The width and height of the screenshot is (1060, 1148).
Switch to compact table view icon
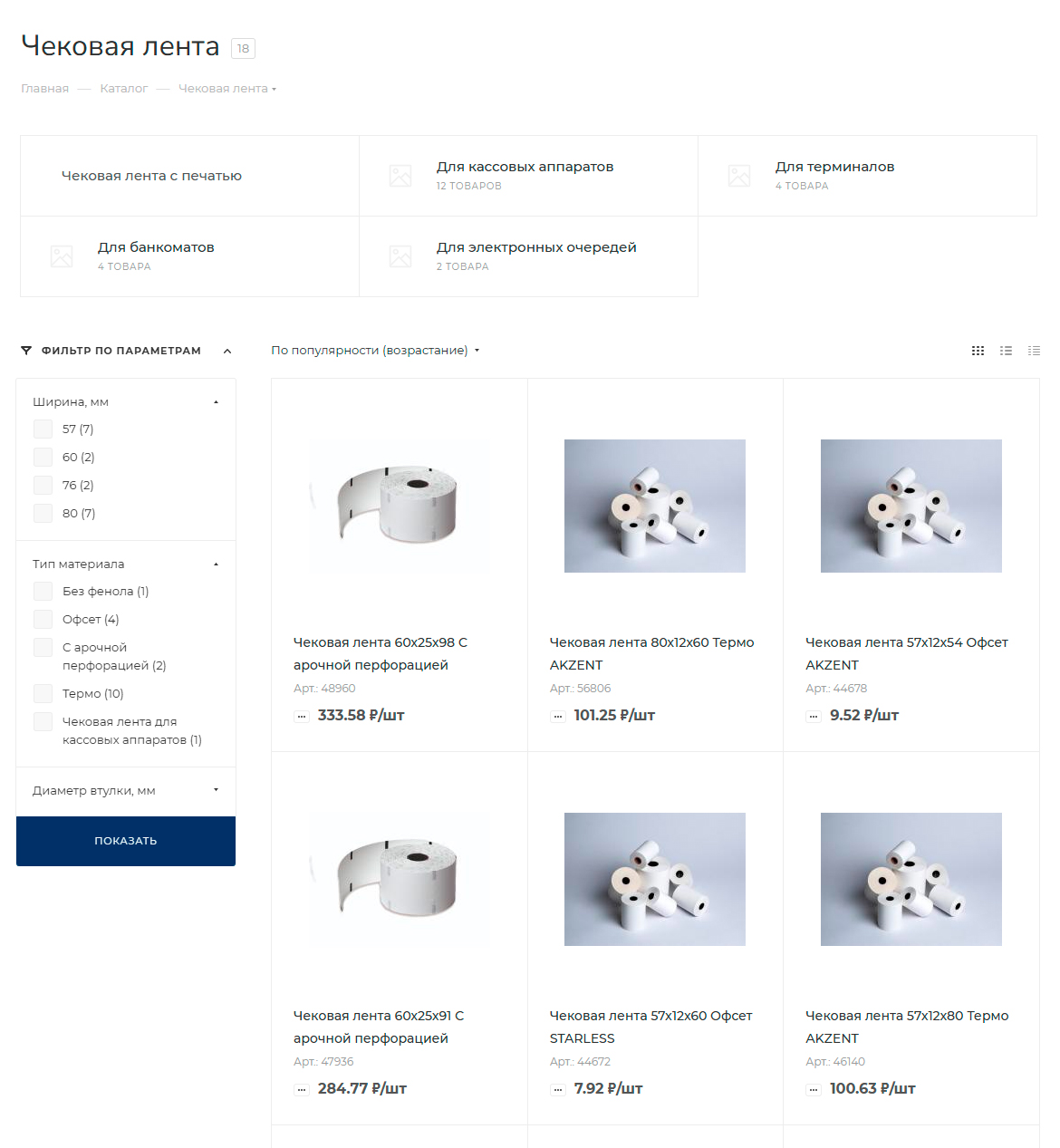(1034, 351)
